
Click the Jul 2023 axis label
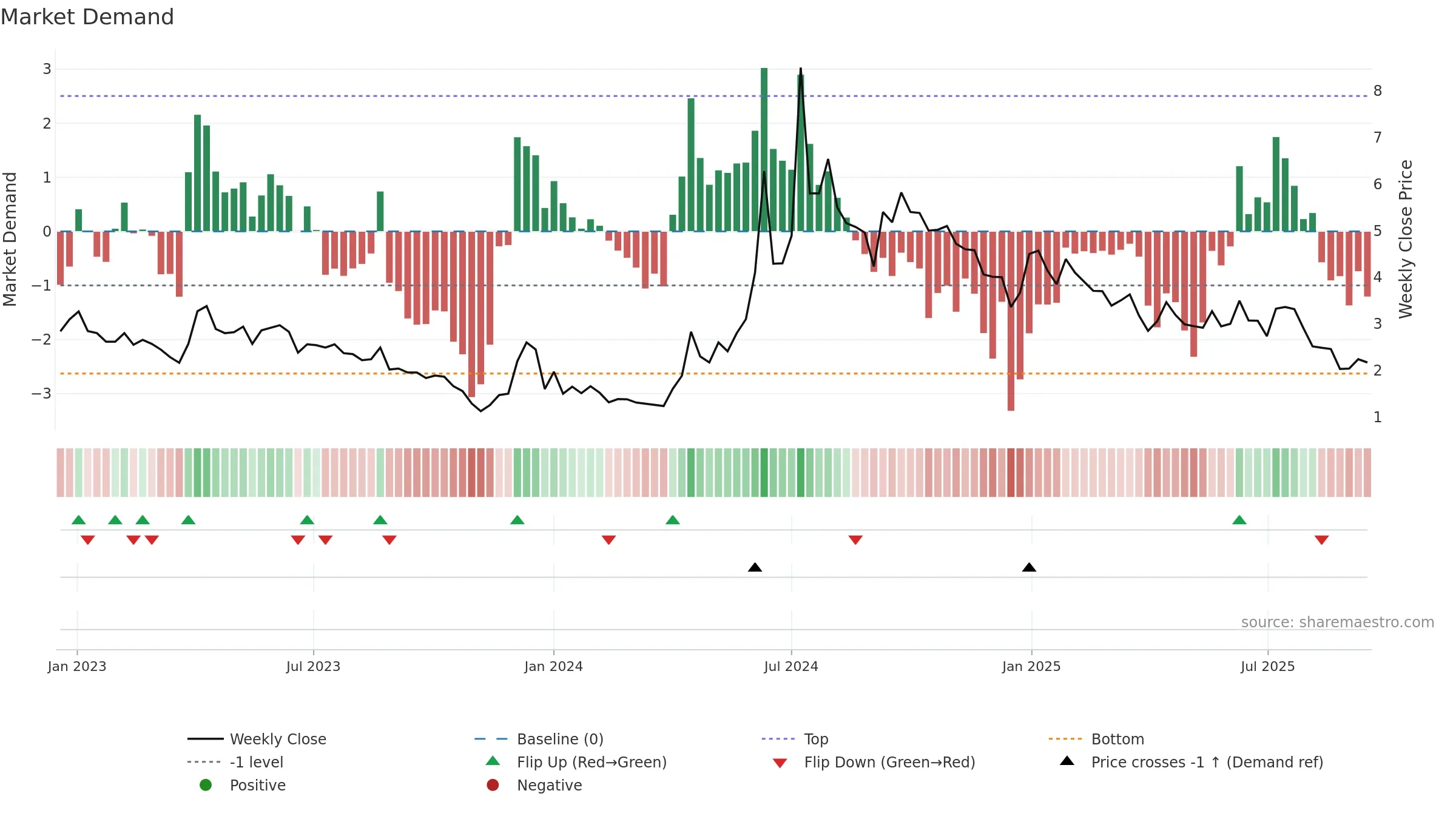click(314, 667)
